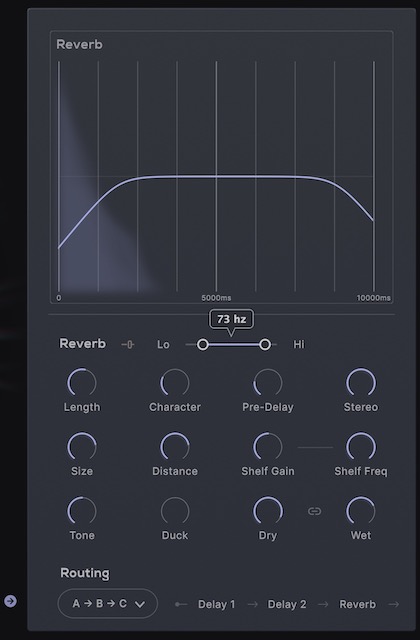
Task: Select Delay 1 in routing chain
Action: coord(216,604)
